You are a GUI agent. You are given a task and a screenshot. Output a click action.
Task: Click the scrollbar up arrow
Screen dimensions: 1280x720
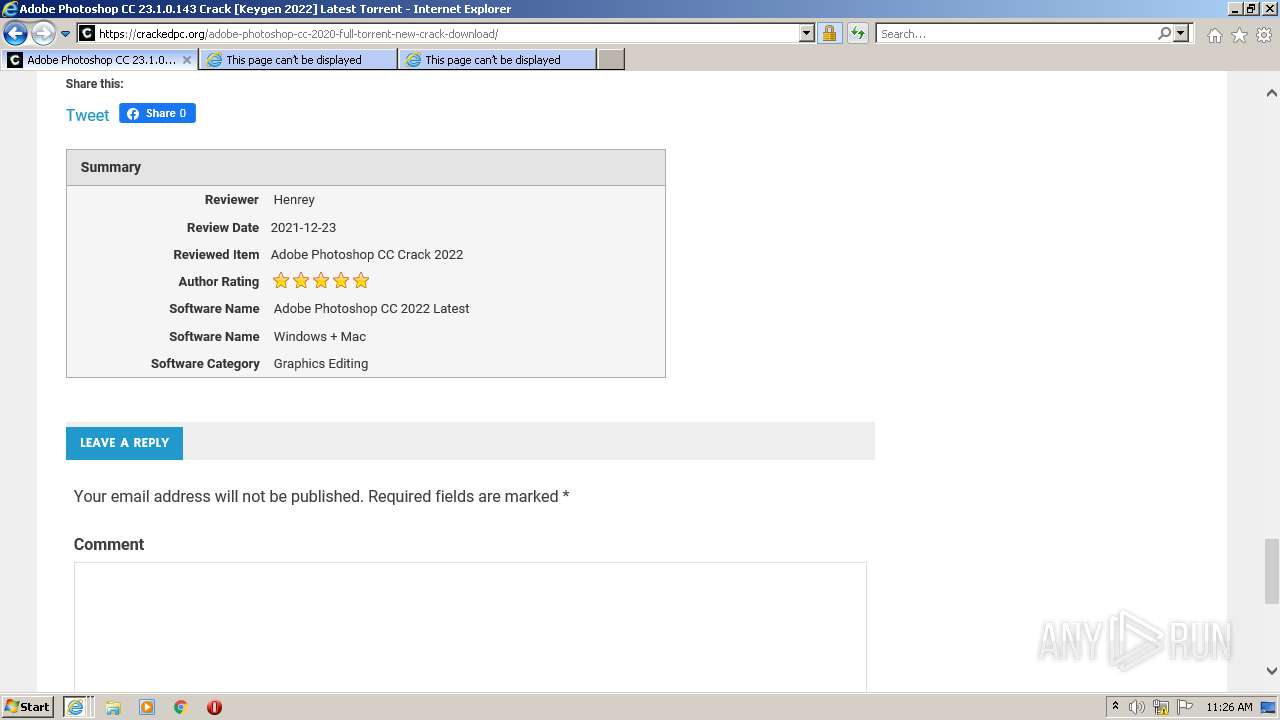tap(1271, 93)
